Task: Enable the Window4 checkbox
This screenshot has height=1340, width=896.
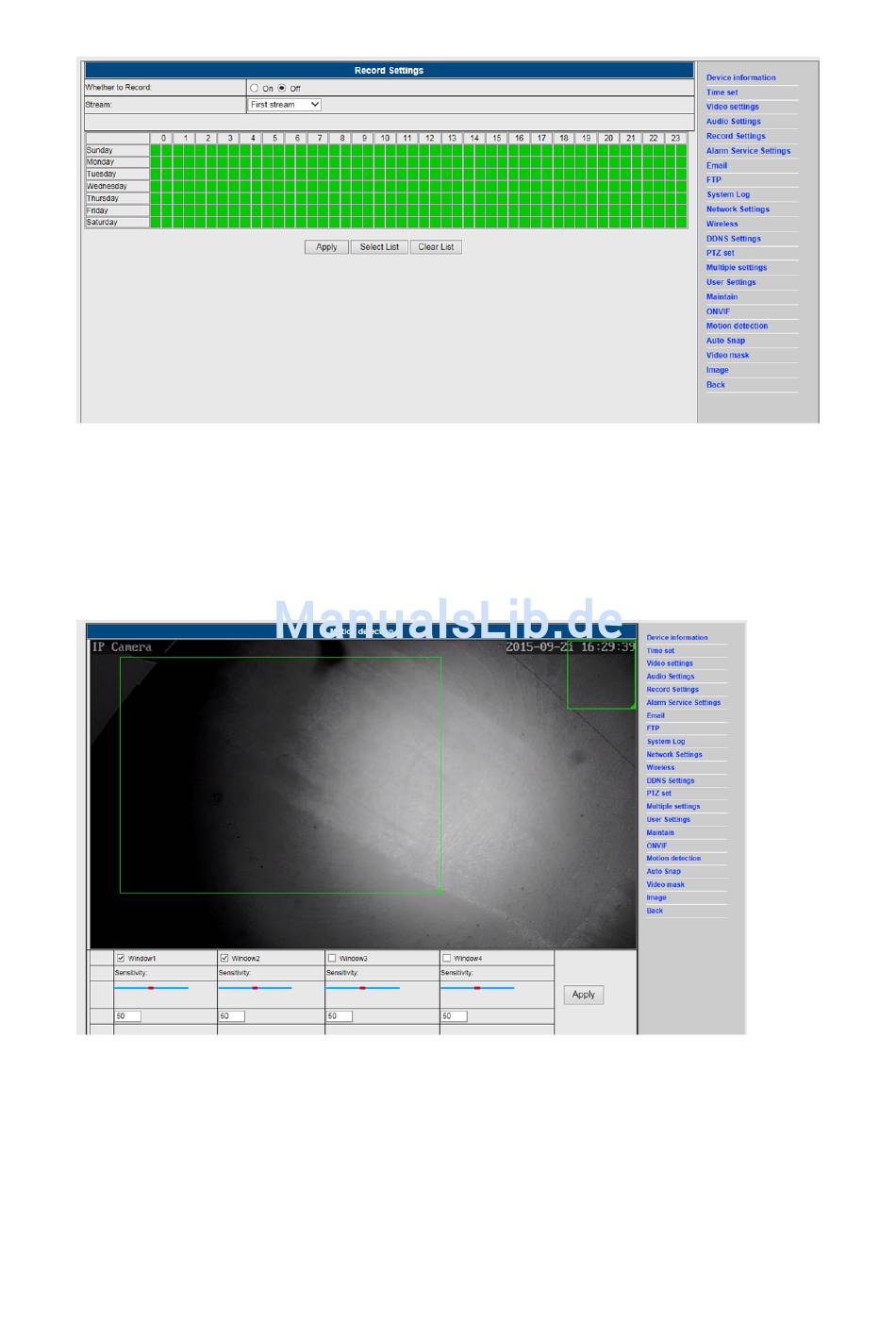Action: pos(446,958)
